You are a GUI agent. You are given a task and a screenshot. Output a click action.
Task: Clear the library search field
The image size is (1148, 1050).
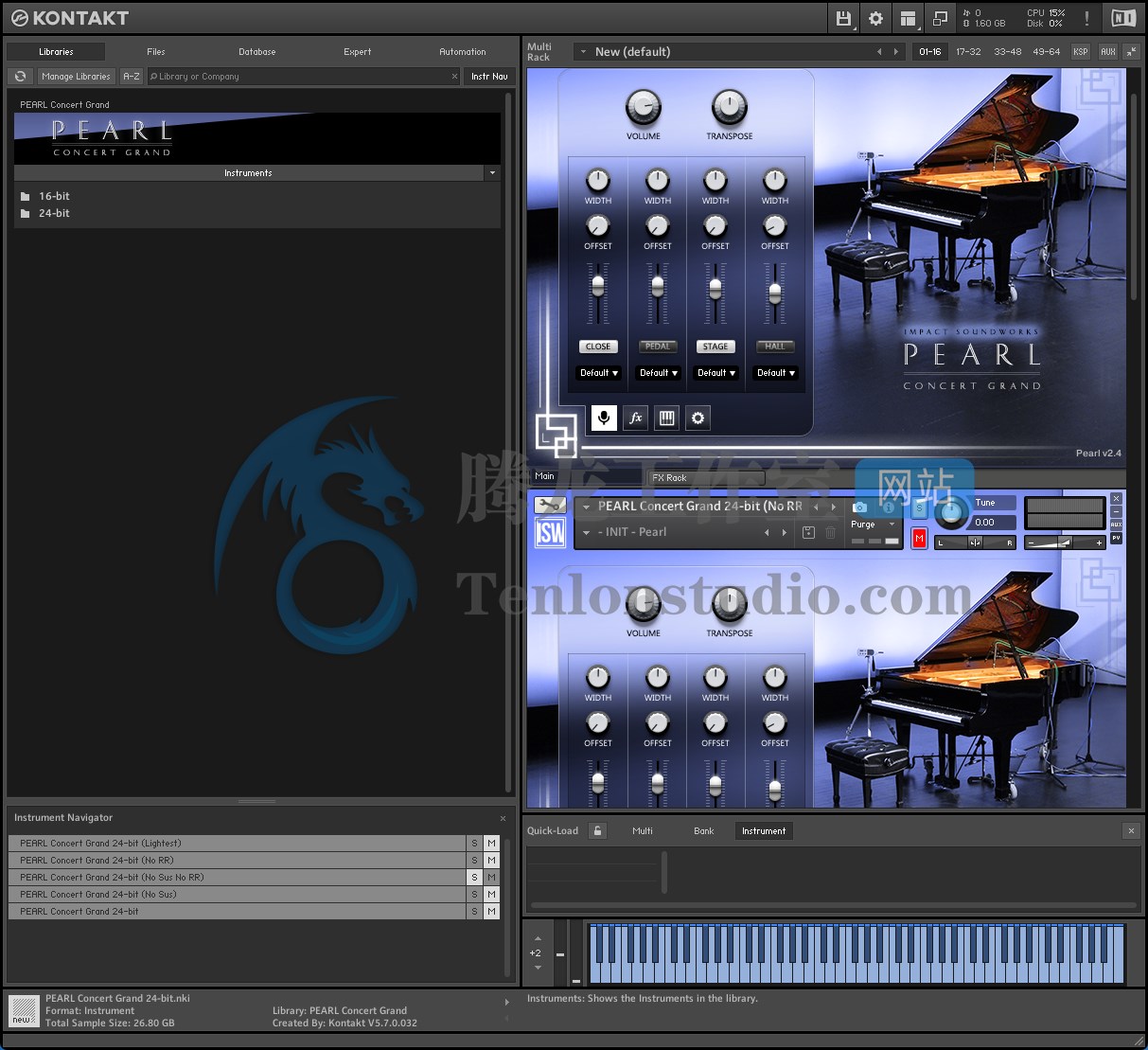click(454, 77)
